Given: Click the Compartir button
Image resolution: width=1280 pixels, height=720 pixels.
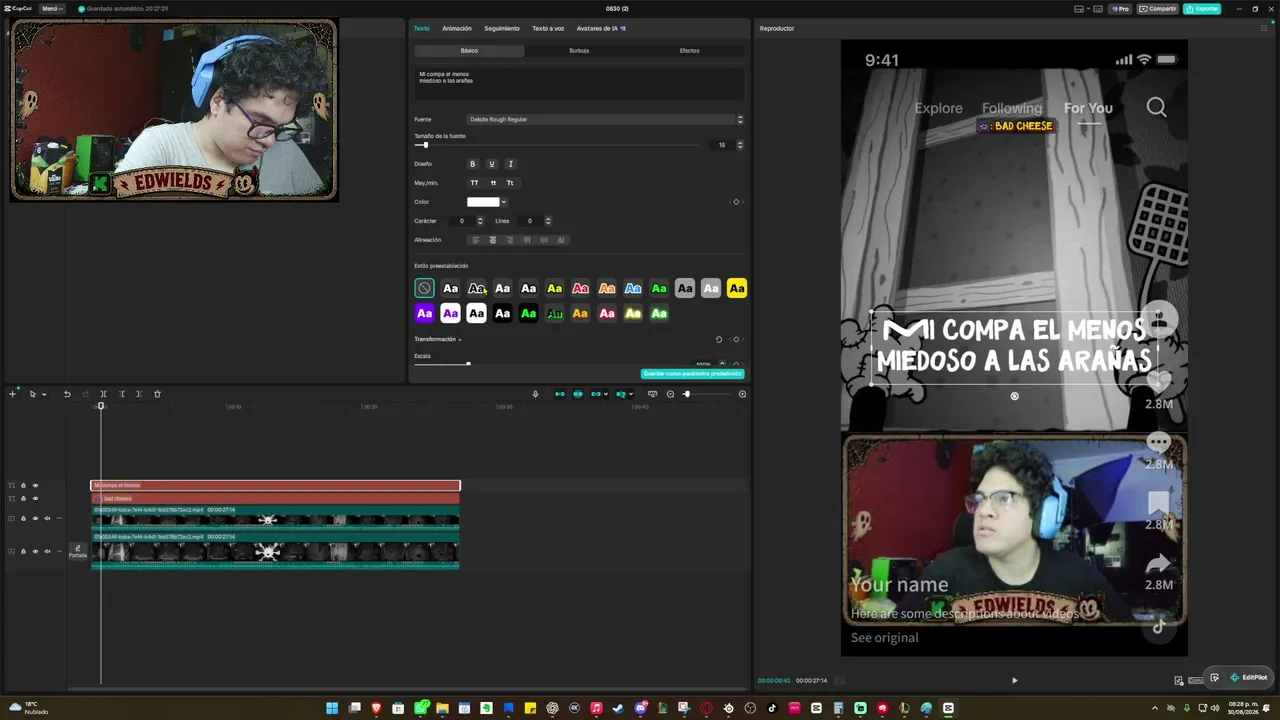Looking at the screenshot, I should pyautogui.click(x=1158, y=9).
